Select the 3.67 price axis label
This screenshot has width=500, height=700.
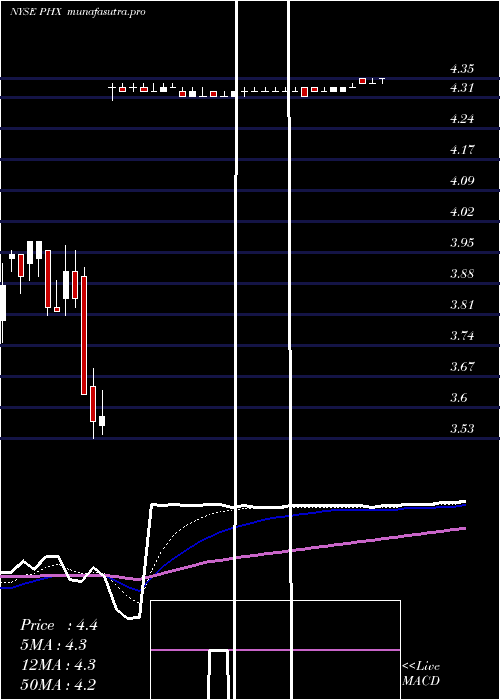462,367
